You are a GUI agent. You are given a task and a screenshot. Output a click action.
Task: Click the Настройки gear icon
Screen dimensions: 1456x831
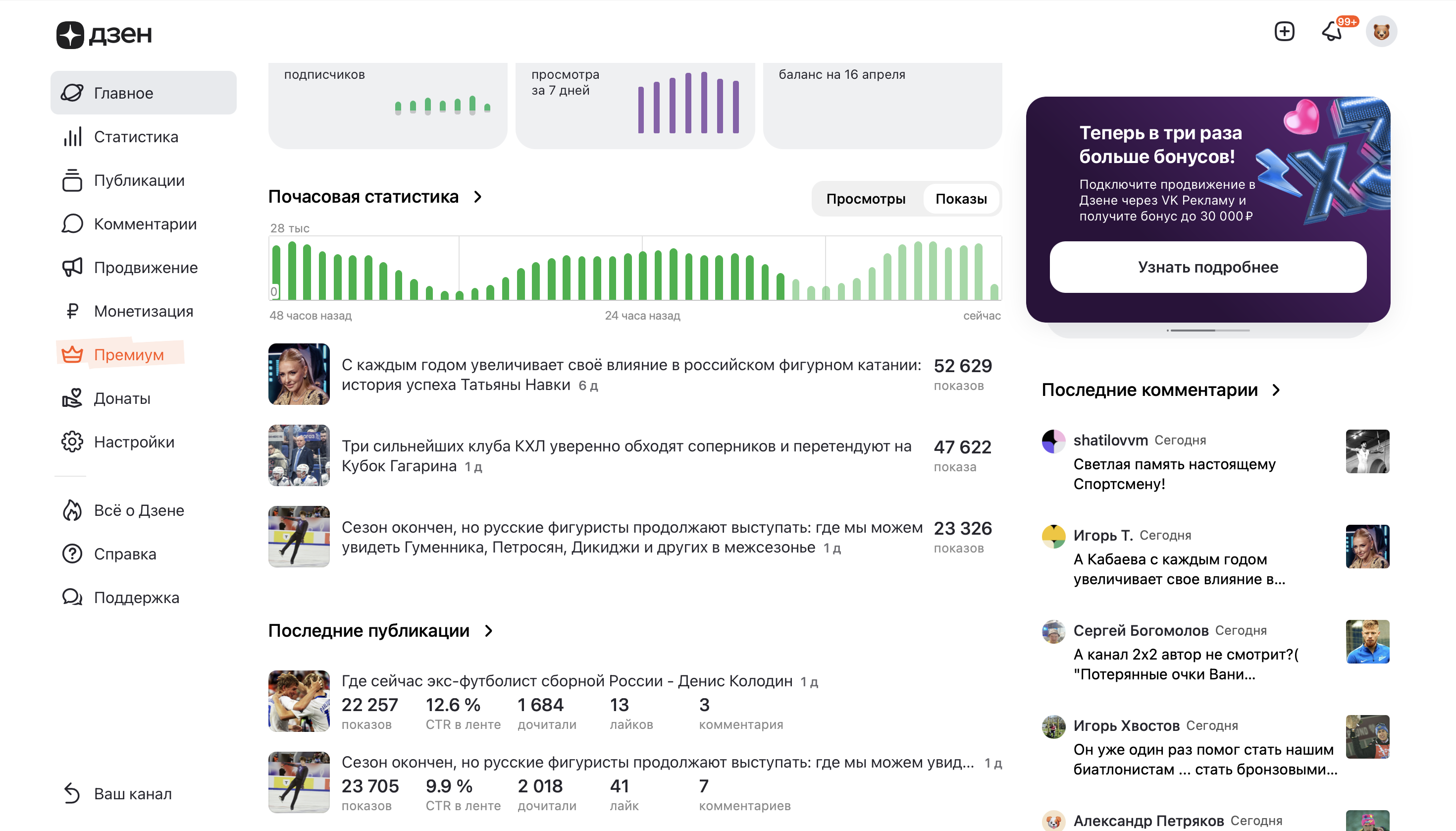click(x=72, y=442)
